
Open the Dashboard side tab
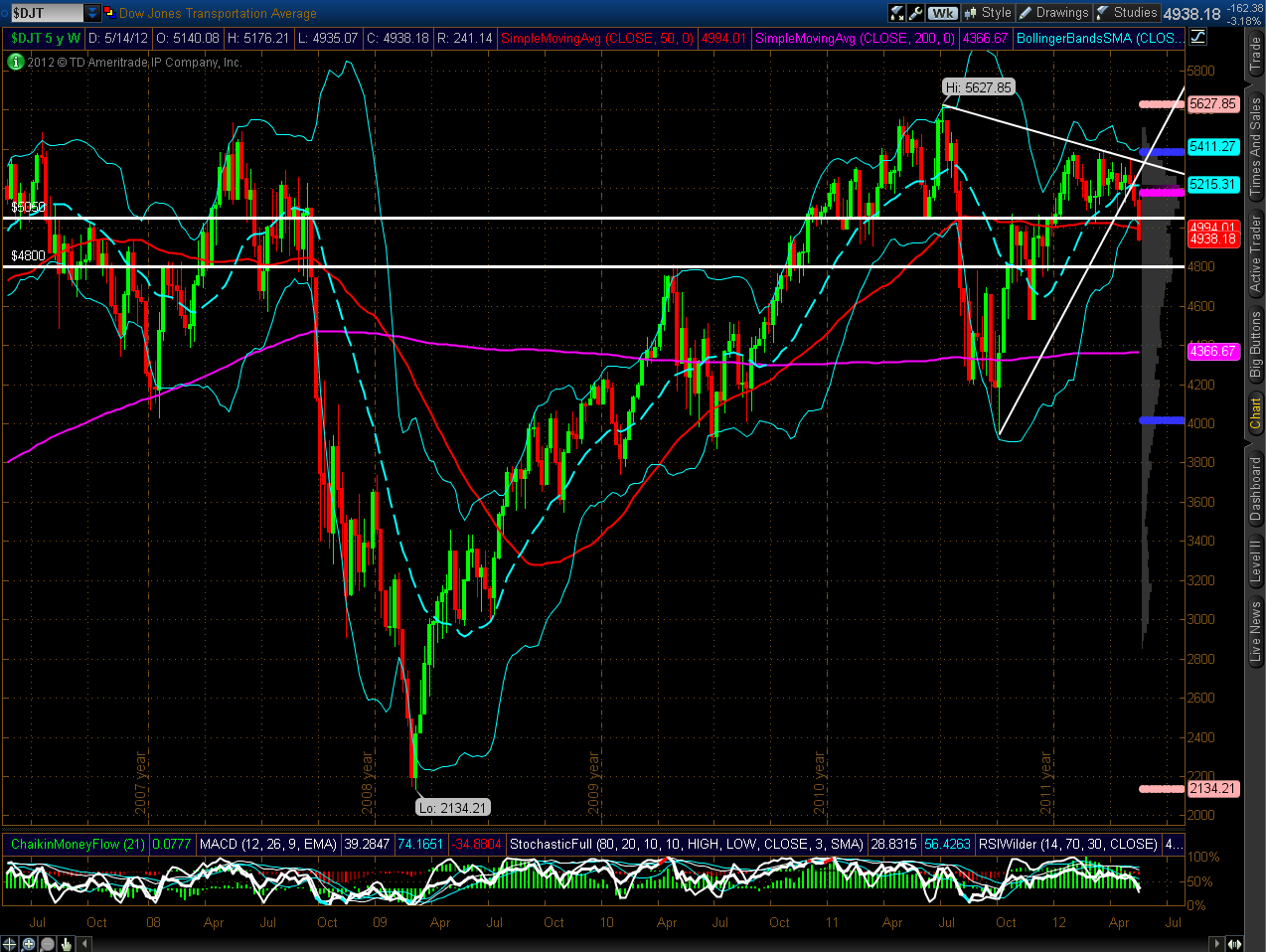point(1255,489)
